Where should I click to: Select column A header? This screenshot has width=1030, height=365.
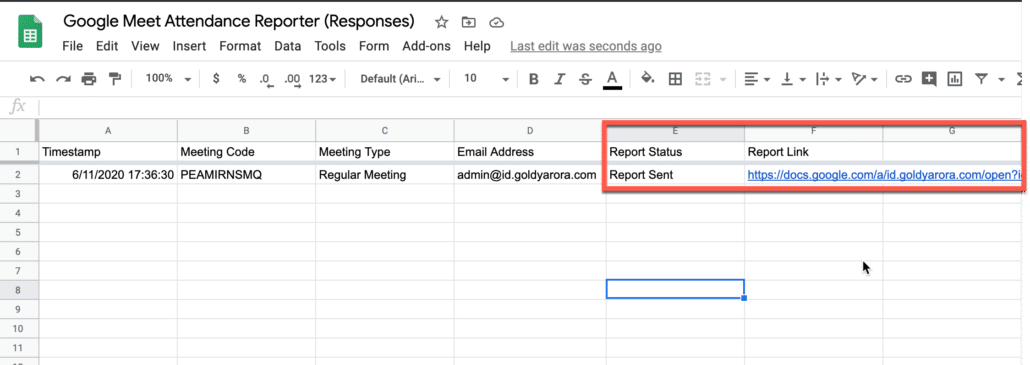(108, 131)
